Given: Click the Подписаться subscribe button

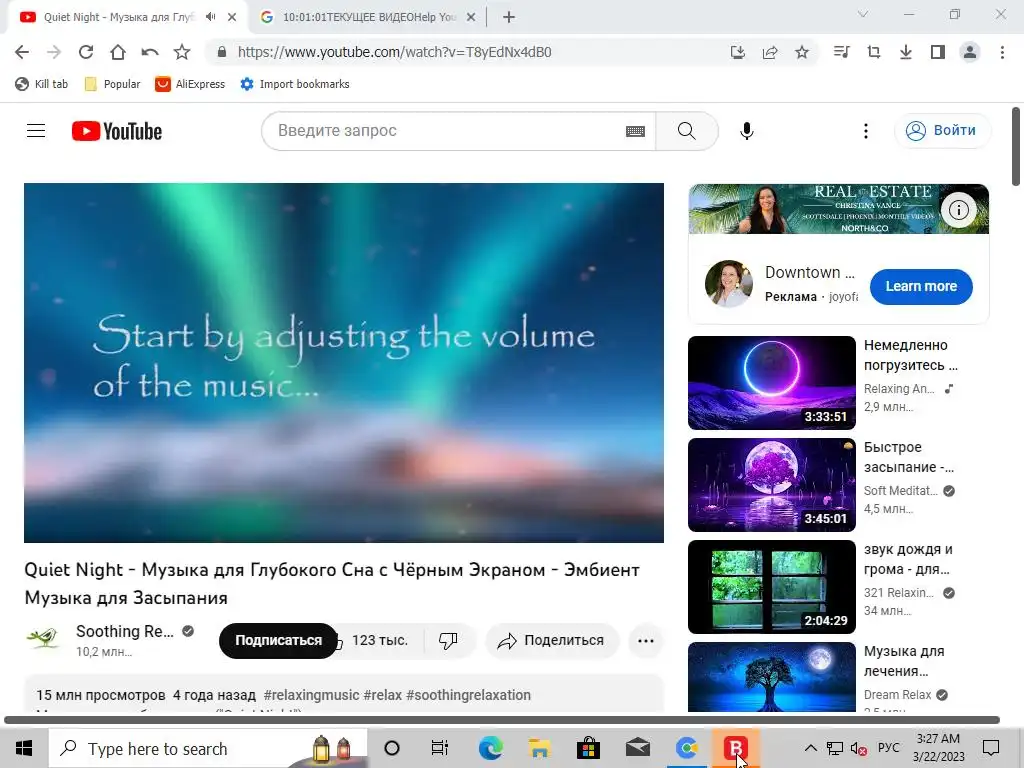Looking at the screenshot, I should (278, 641).
